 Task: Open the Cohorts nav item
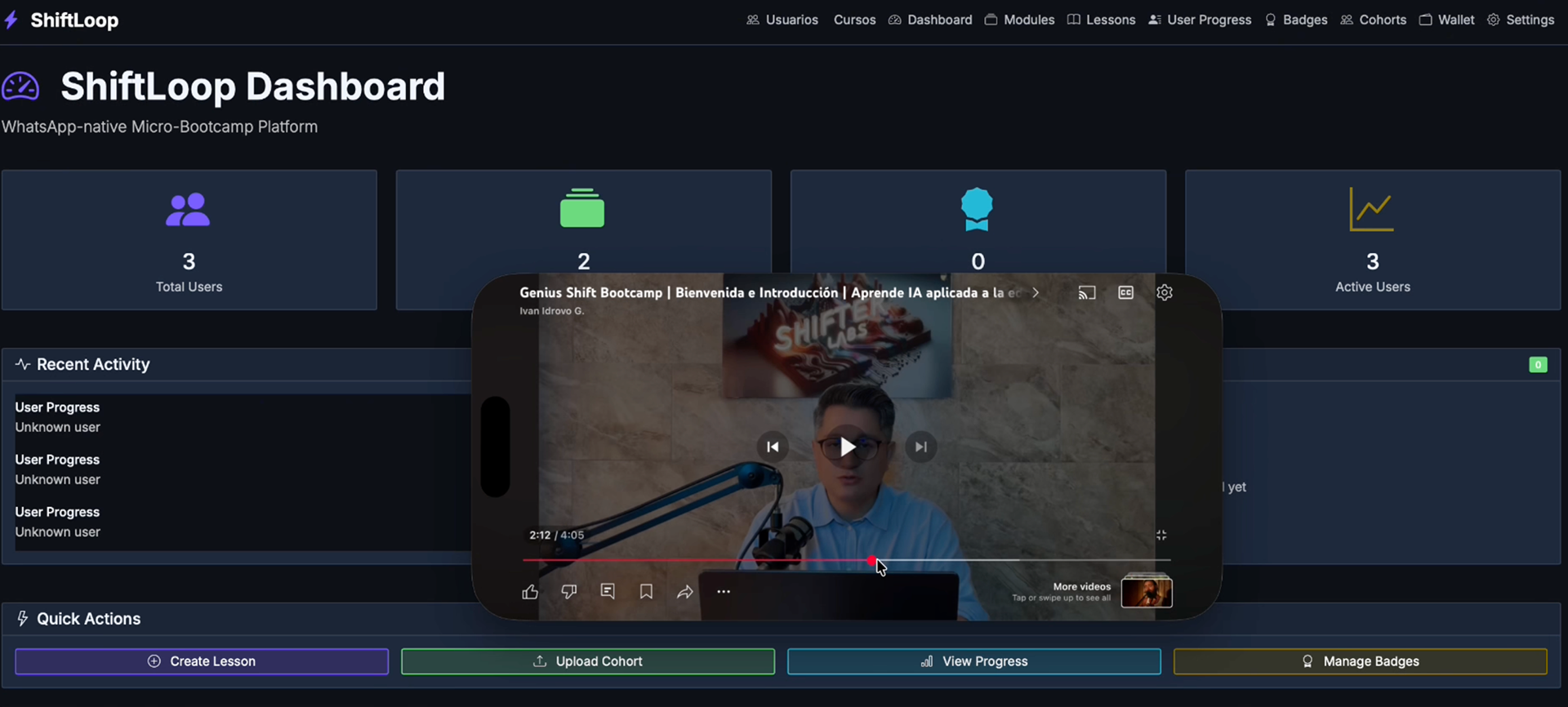tap(1373, 20)
